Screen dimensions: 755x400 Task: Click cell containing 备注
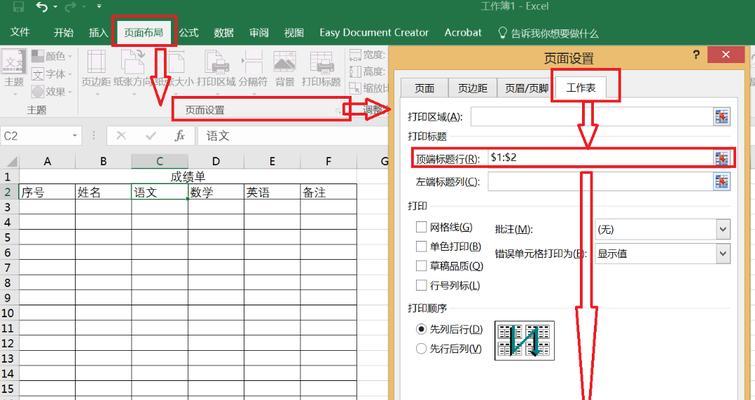[328, 192]
